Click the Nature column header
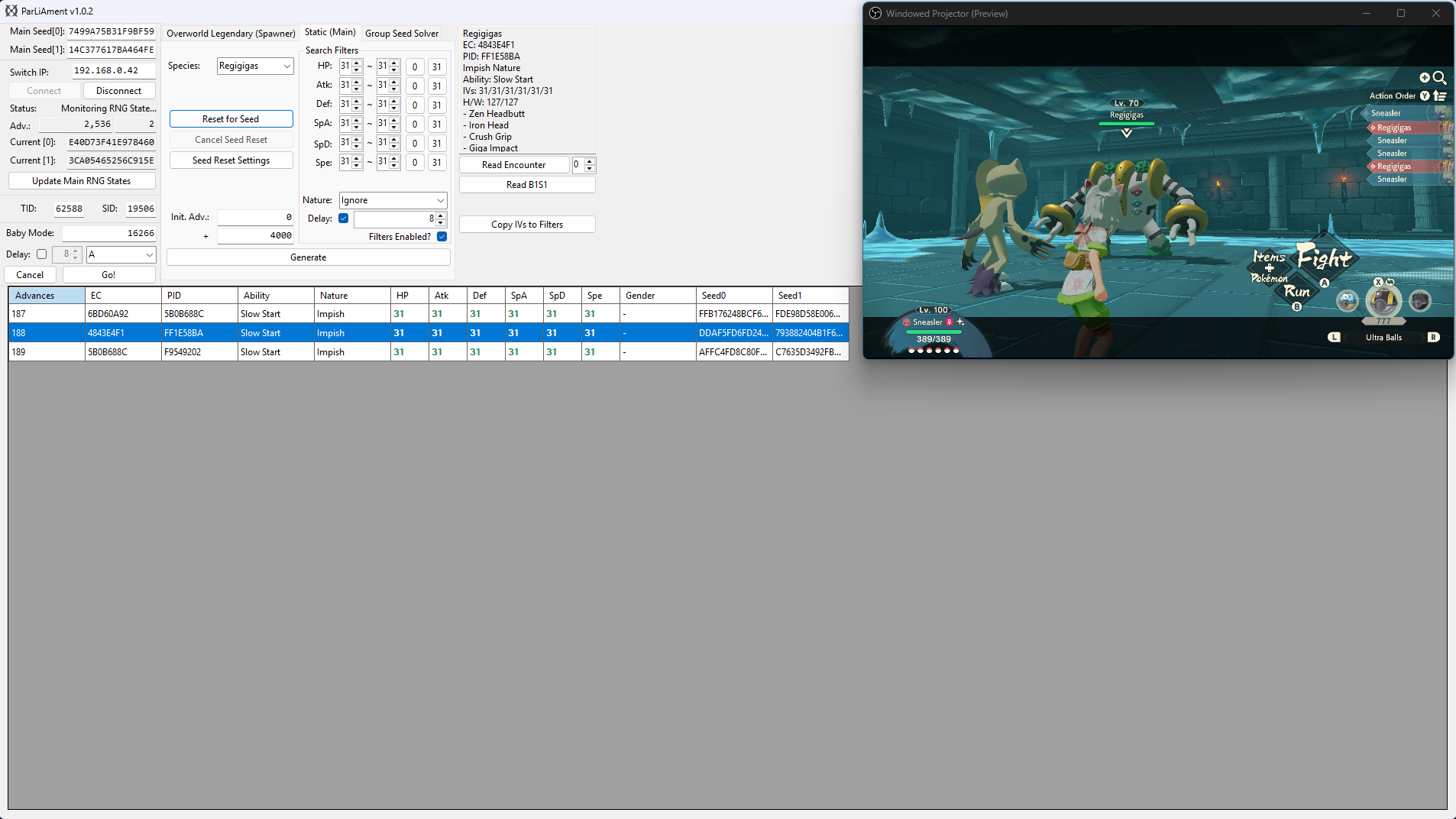This screenshot has width=1456, height=819. [352, 296]
